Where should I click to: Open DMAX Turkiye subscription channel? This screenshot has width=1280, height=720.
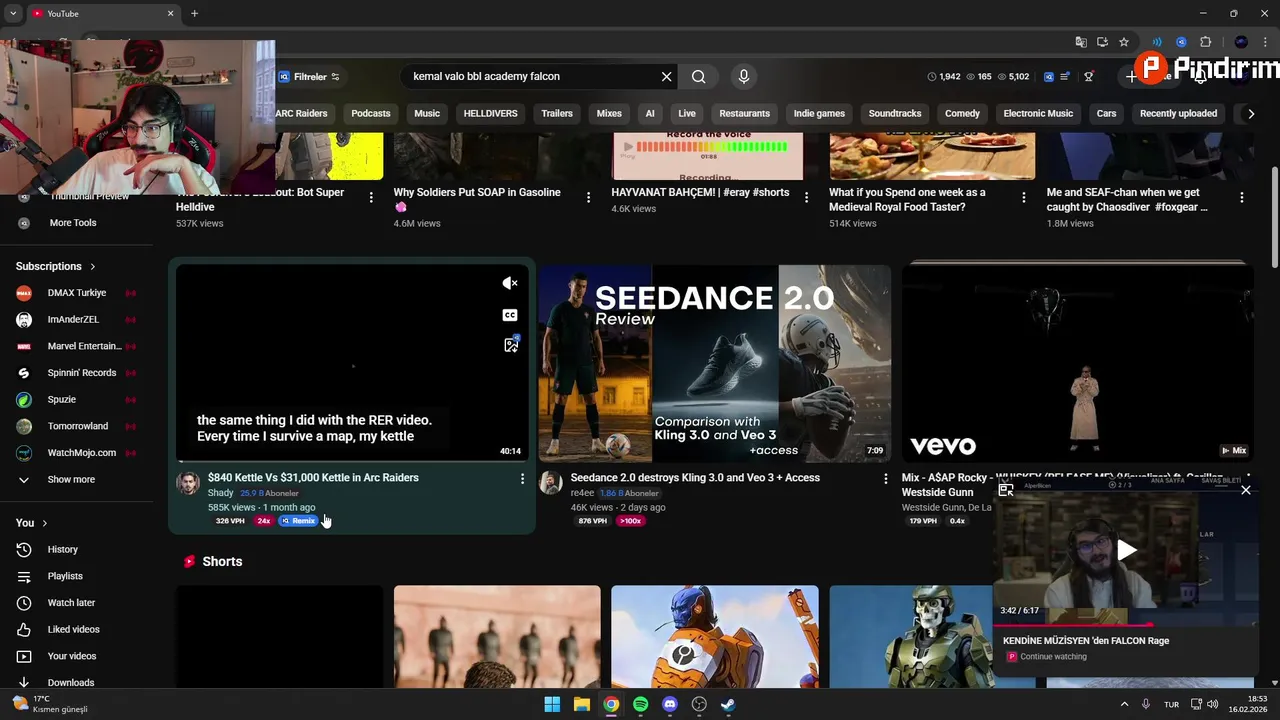click(77, 293)
